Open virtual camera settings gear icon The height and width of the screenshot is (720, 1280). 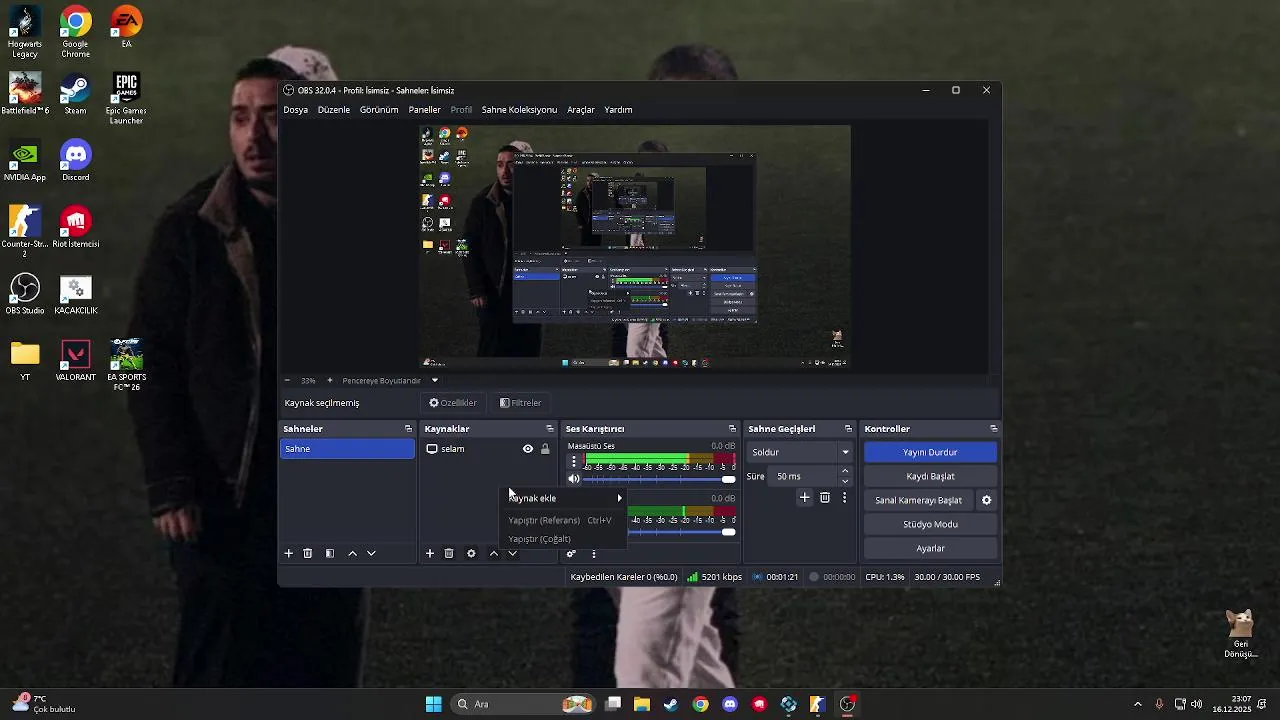(986, 500)
